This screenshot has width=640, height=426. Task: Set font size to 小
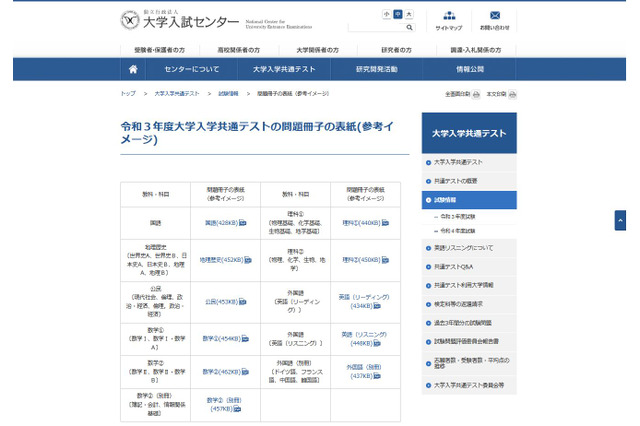click(387, 14)
